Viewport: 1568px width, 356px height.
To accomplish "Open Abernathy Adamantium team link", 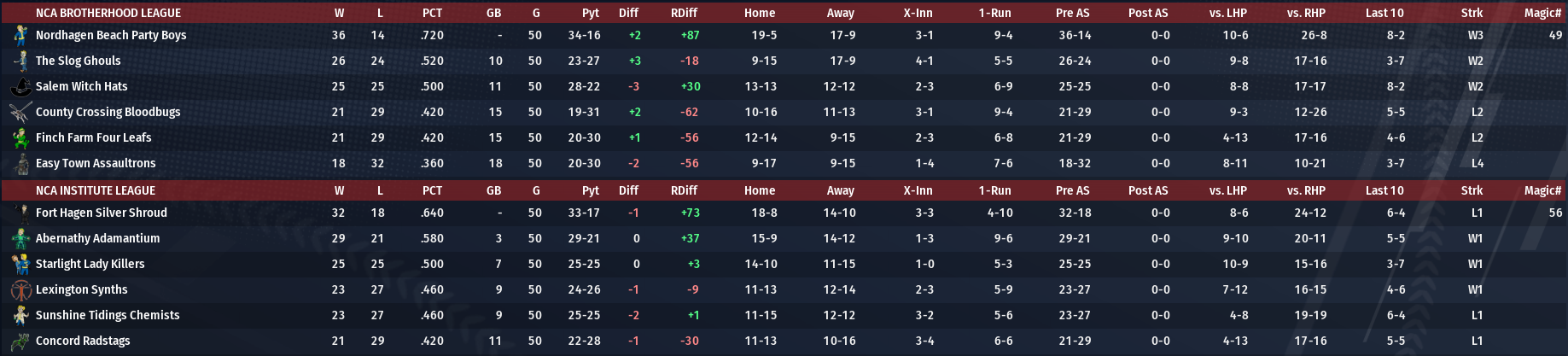I will (97, 238).
